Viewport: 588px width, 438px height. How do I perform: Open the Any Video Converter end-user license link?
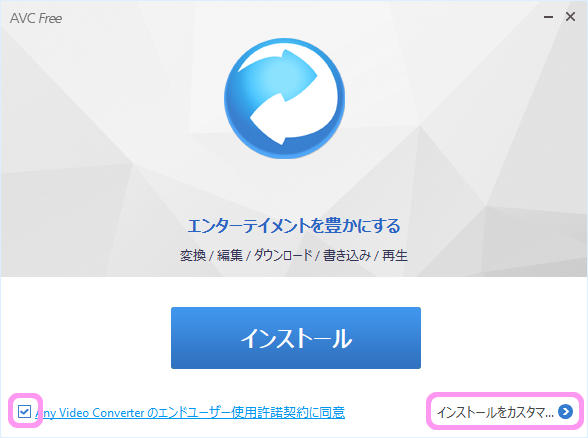(190, 412)
